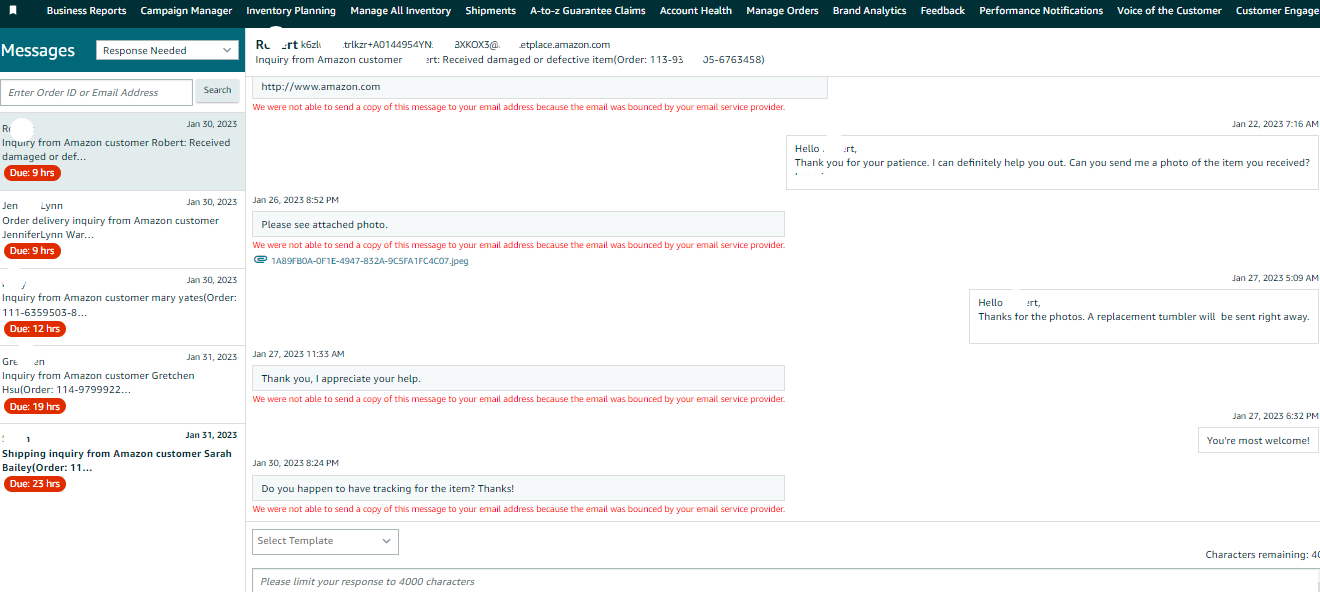
Task: Expand the Response Needed filter dropdown
Action: 167,50
